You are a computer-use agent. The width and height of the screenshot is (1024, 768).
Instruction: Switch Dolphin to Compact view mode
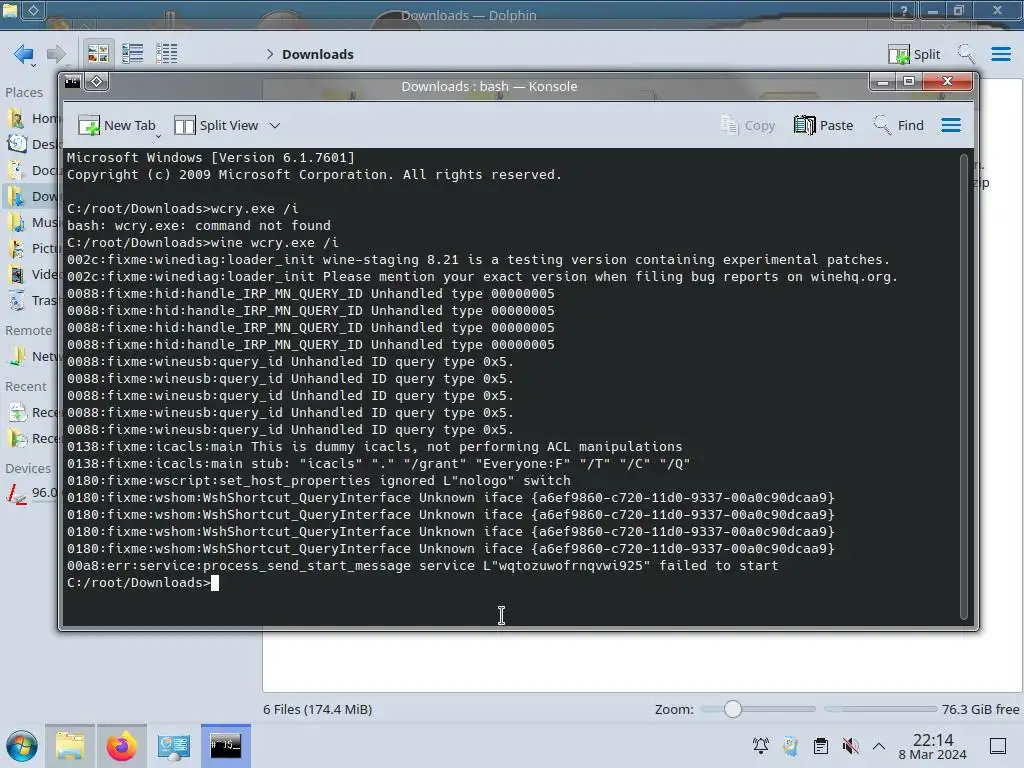click(x=133, y=54)
